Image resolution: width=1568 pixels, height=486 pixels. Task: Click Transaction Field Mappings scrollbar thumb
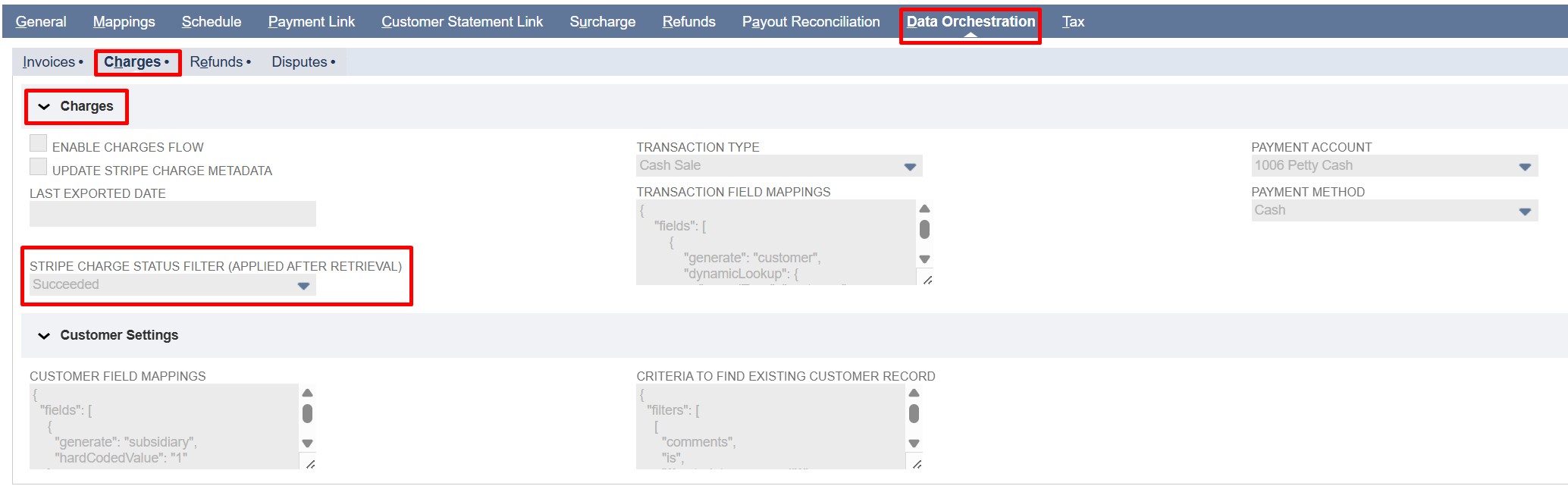(x=924, y=229)
